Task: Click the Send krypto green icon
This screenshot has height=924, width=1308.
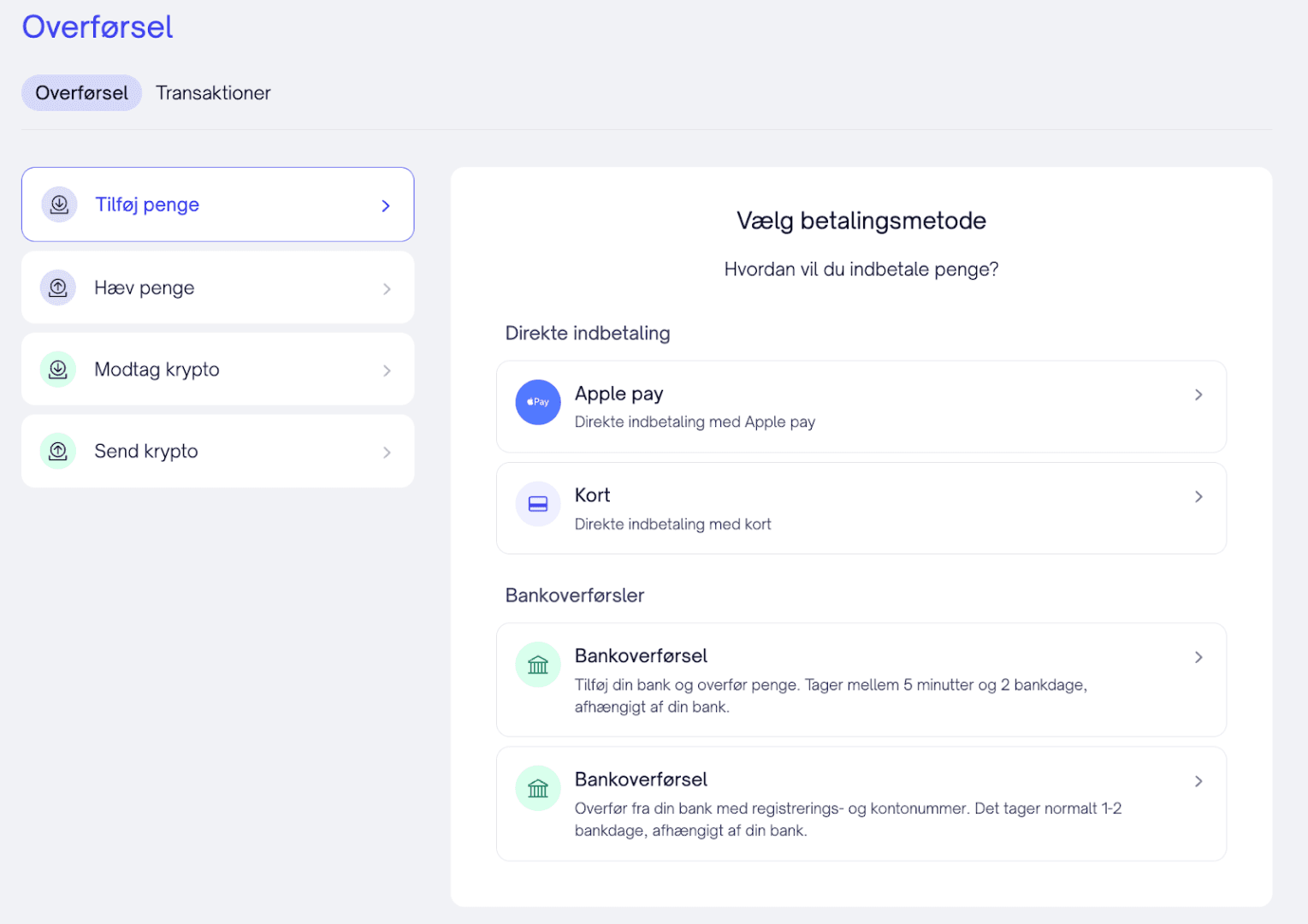Action: point(58,451)
